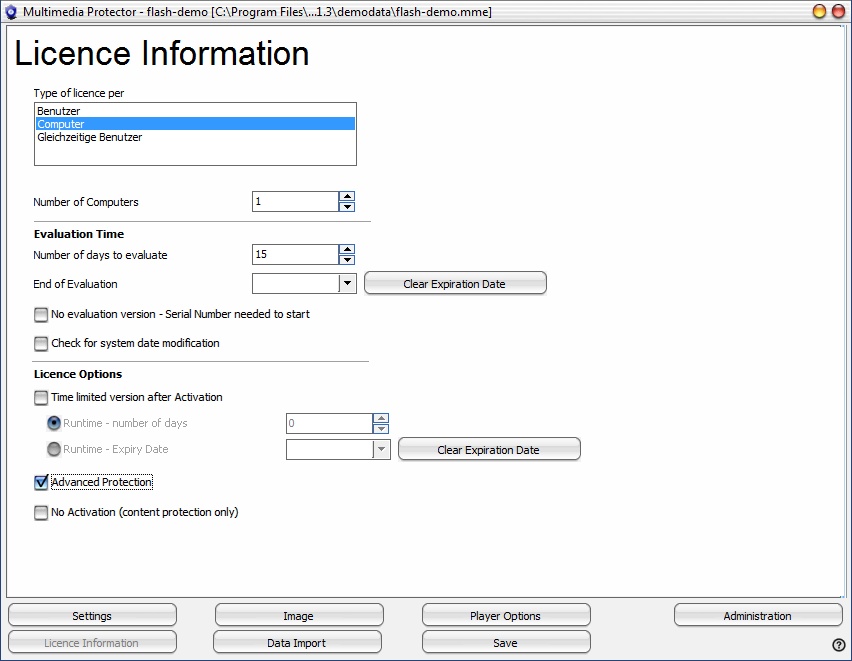Select Runtime - number of days radio
Screen dimensions: 852x661
(x=54, y=423)
